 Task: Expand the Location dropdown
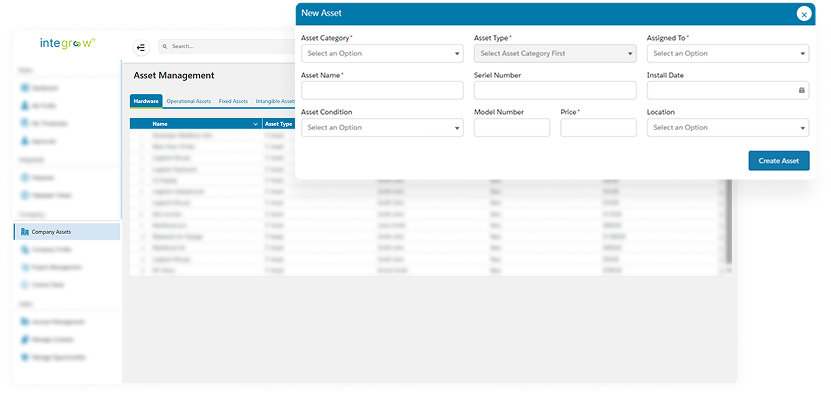click(728, 128)
